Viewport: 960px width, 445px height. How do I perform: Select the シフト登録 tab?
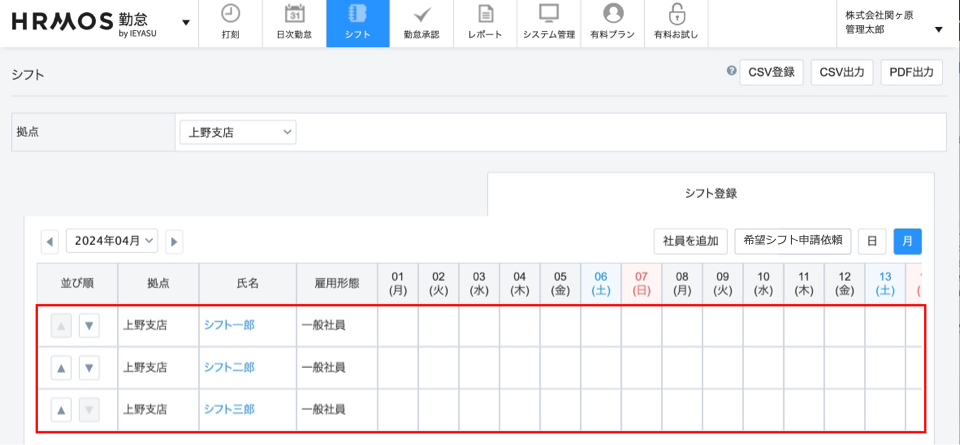coord(711,193)
